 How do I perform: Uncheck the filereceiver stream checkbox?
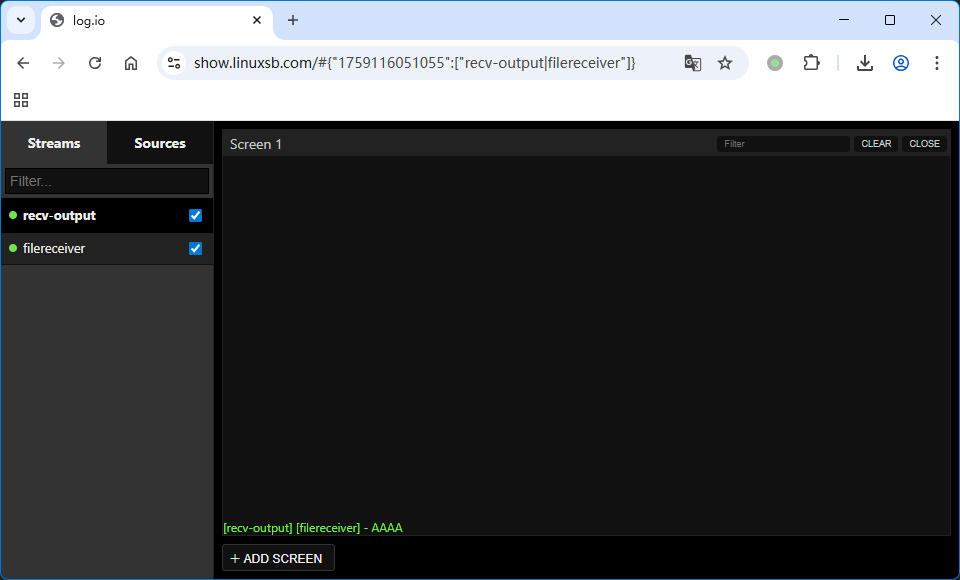coord(196,249)
